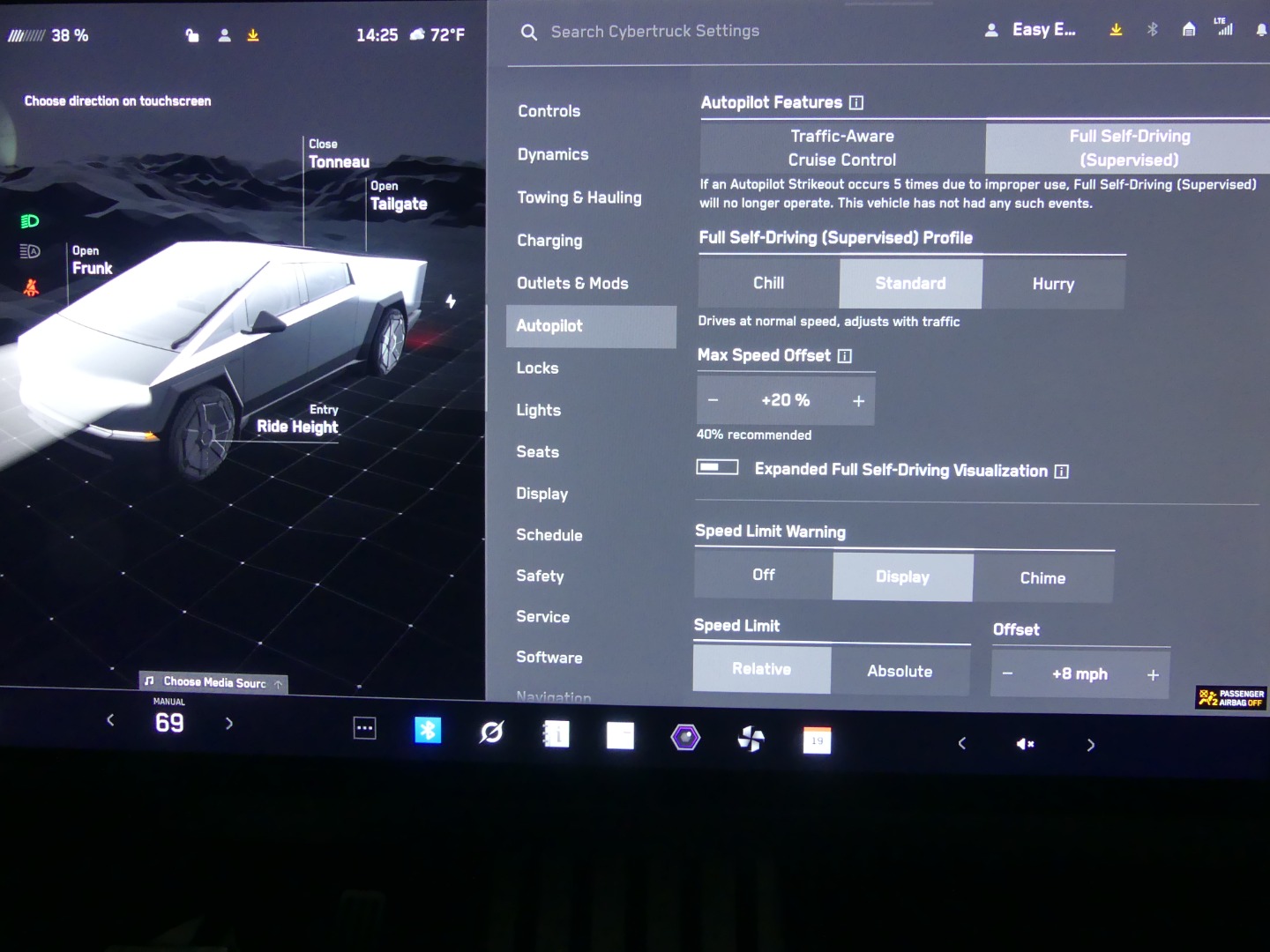Decrease Max Speed Offset with minus
The height and width of the screenshot is (952, 1270).
pyautogui.click(x=713, y=400)
